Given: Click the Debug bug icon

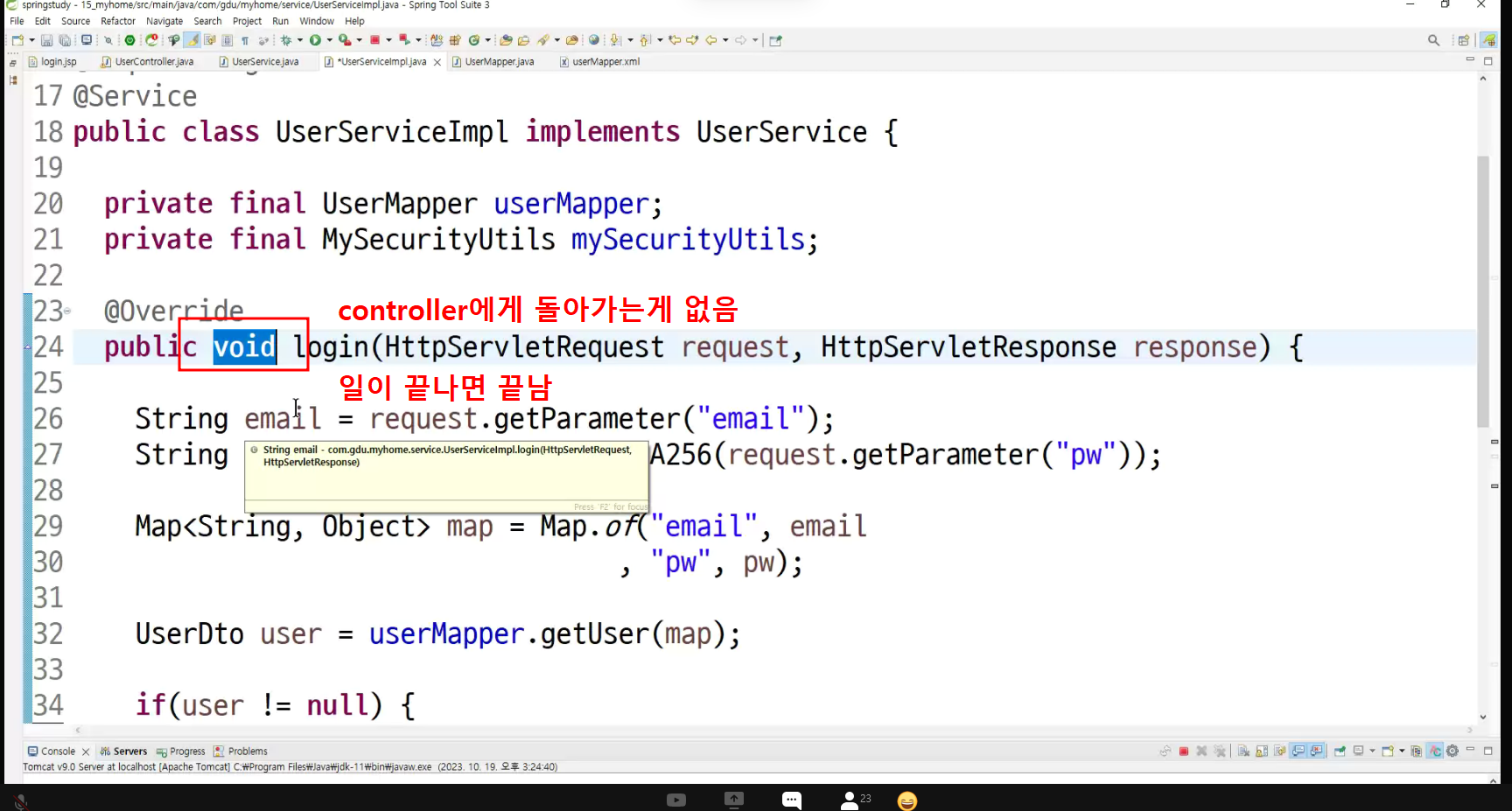Looking at the screenshot, I should [286, 40].
